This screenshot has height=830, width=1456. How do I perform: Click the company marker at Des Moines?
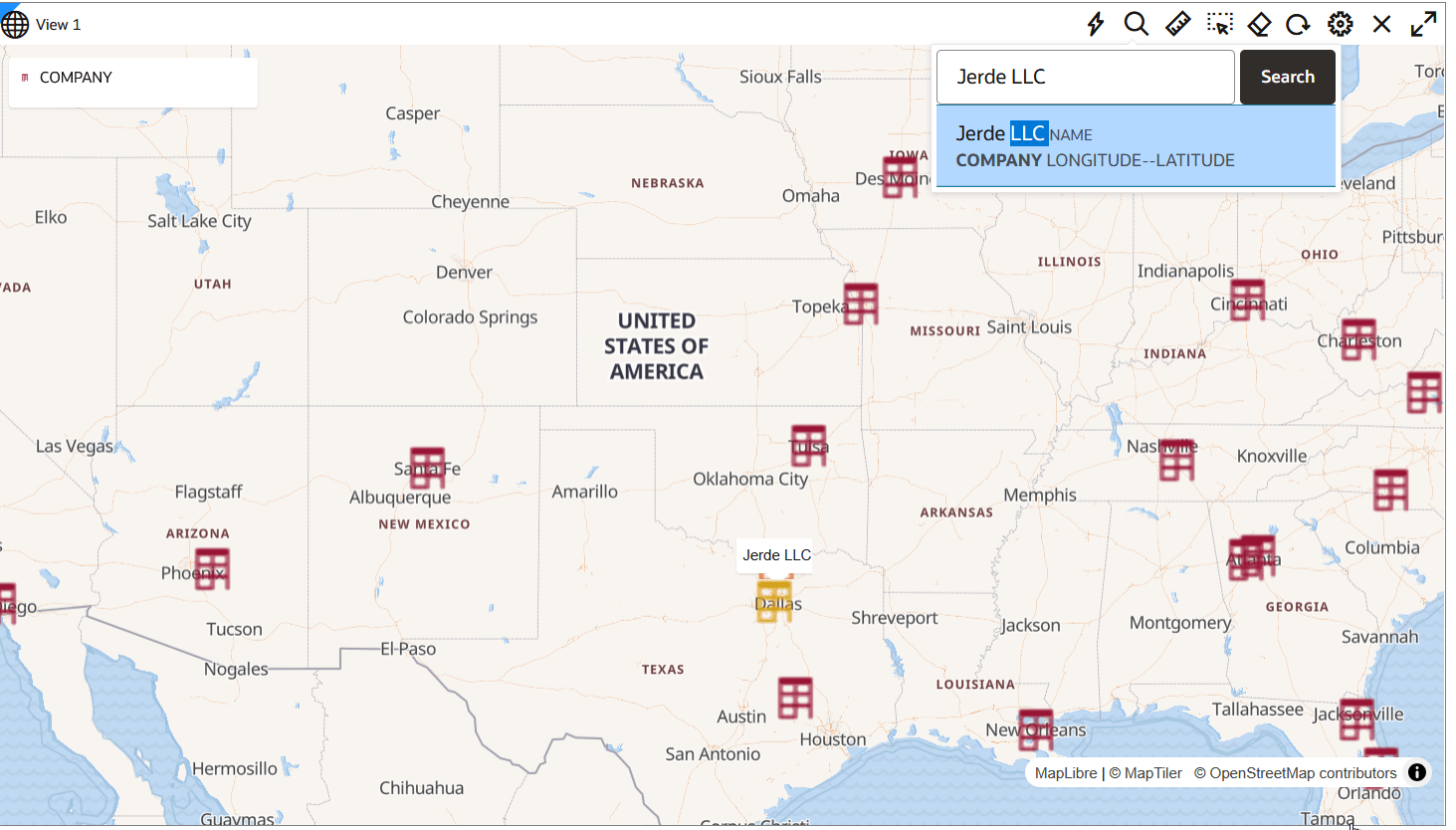[901, 176]
